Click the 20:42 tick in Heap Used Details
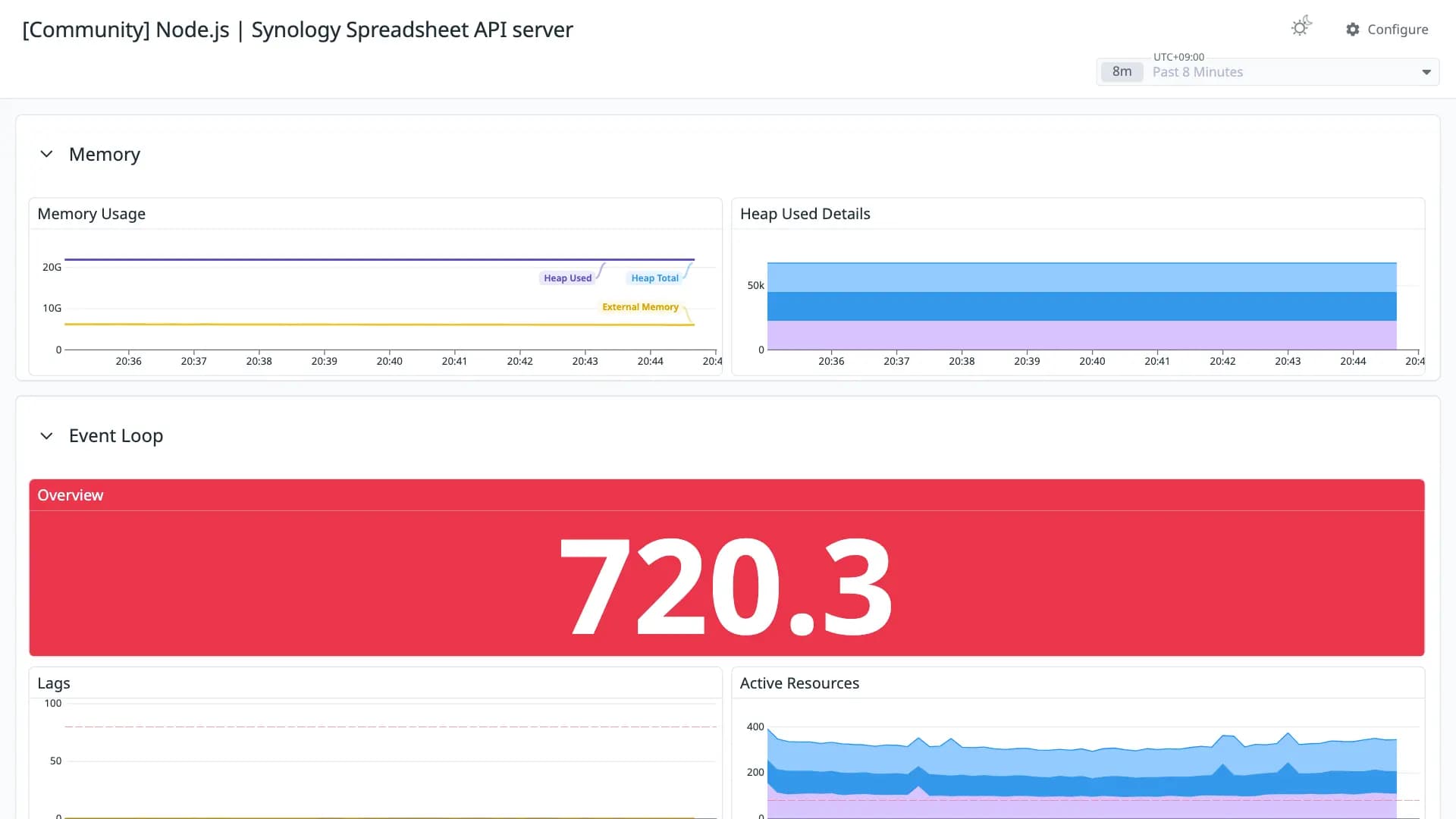The height and width of the screenshot is (819, 1456). pyautogui.click(x=1222, y=361)
